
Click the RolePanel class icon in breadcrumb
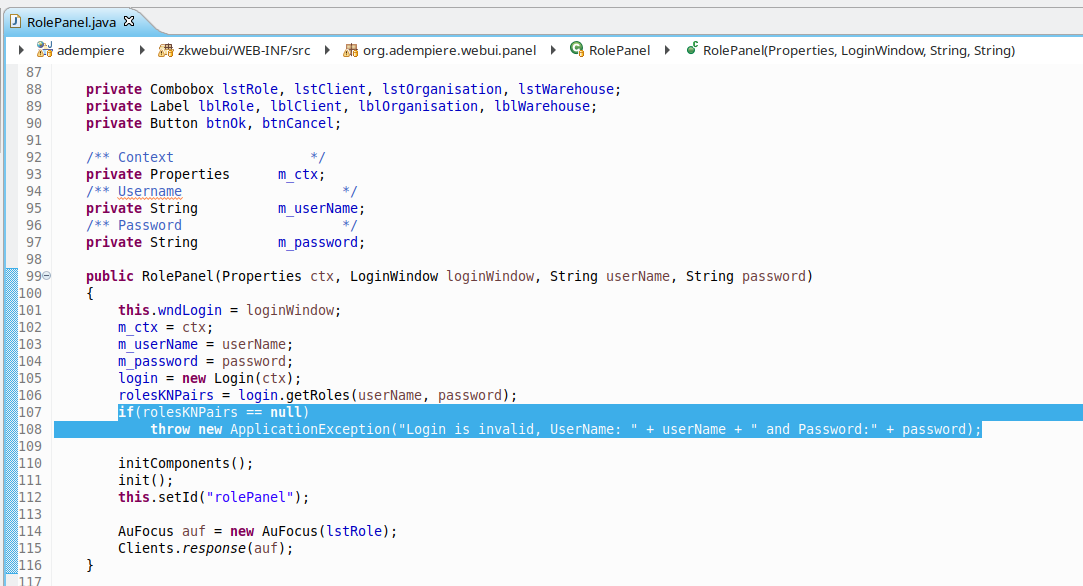pos(577,49)
